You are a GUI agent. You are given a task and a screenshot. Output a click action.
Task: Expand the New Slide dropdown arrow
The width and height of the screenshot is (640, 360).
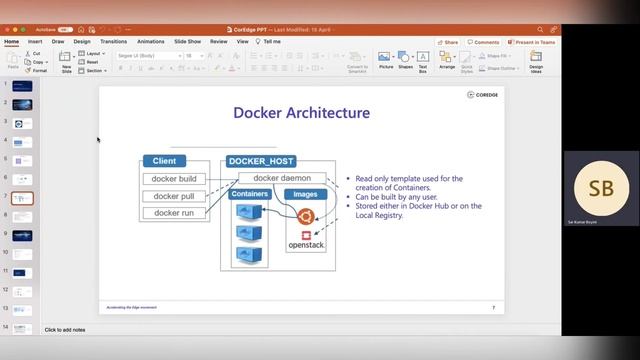pyautogui.click(x=74, y=57)
